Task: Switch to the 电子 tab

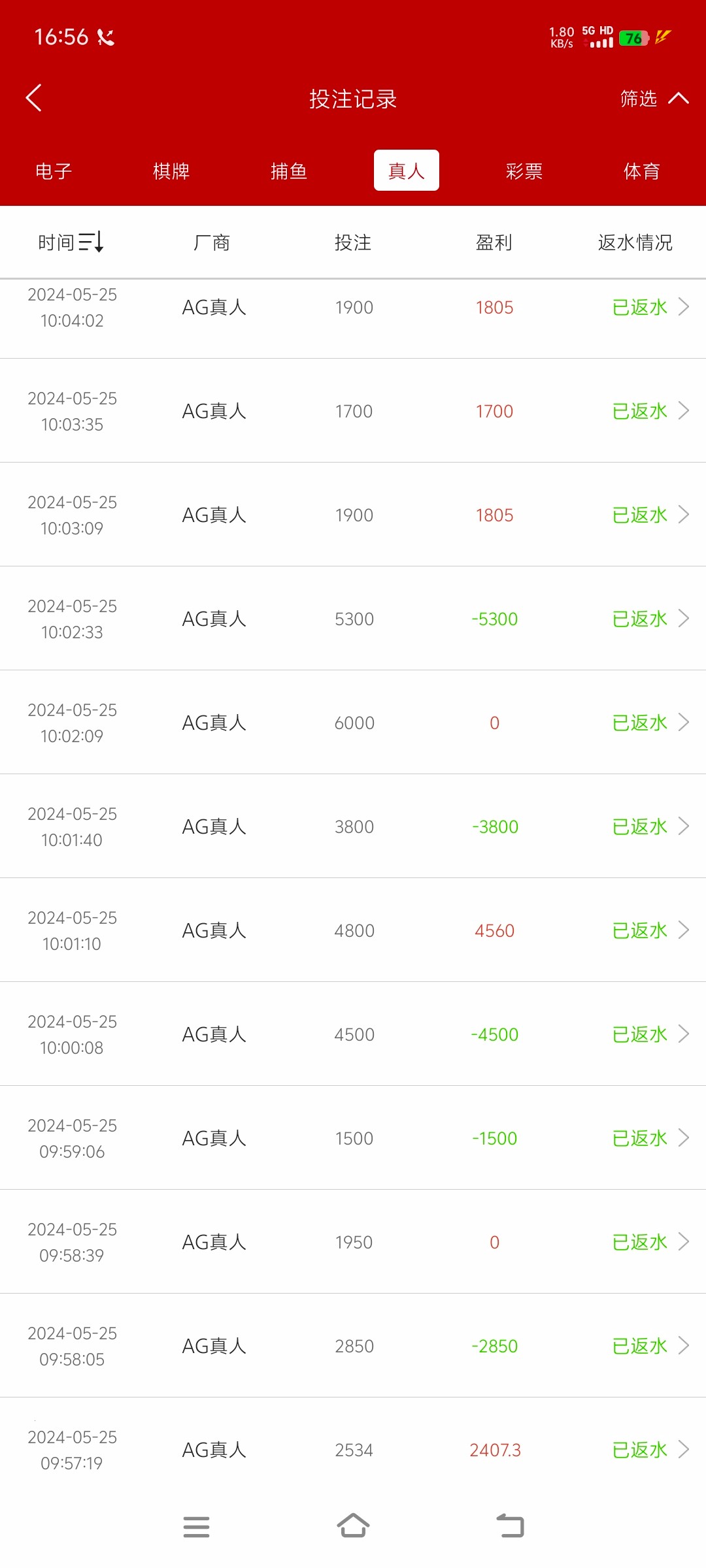Action: pos(54,171)
